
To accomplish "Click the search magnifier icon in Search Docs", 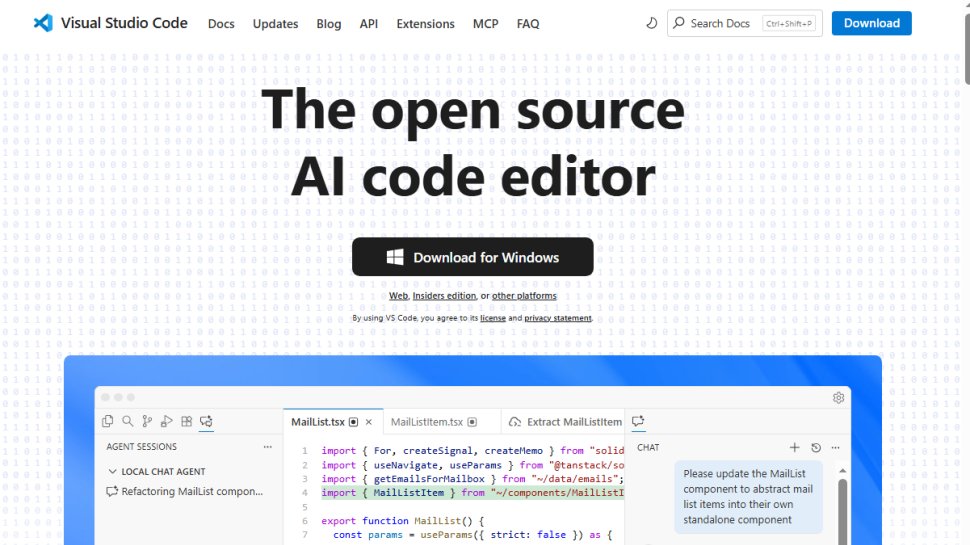I will point(679,23).
